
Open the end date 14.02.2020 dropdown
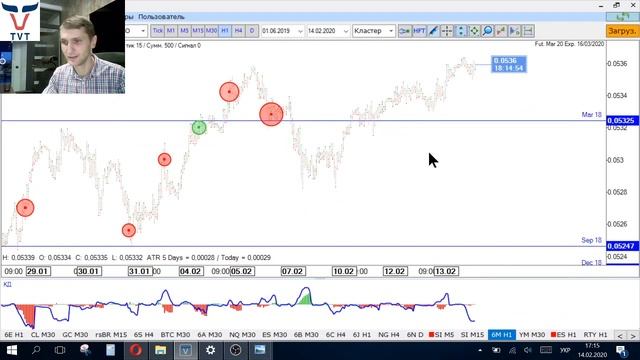point(346,31)
